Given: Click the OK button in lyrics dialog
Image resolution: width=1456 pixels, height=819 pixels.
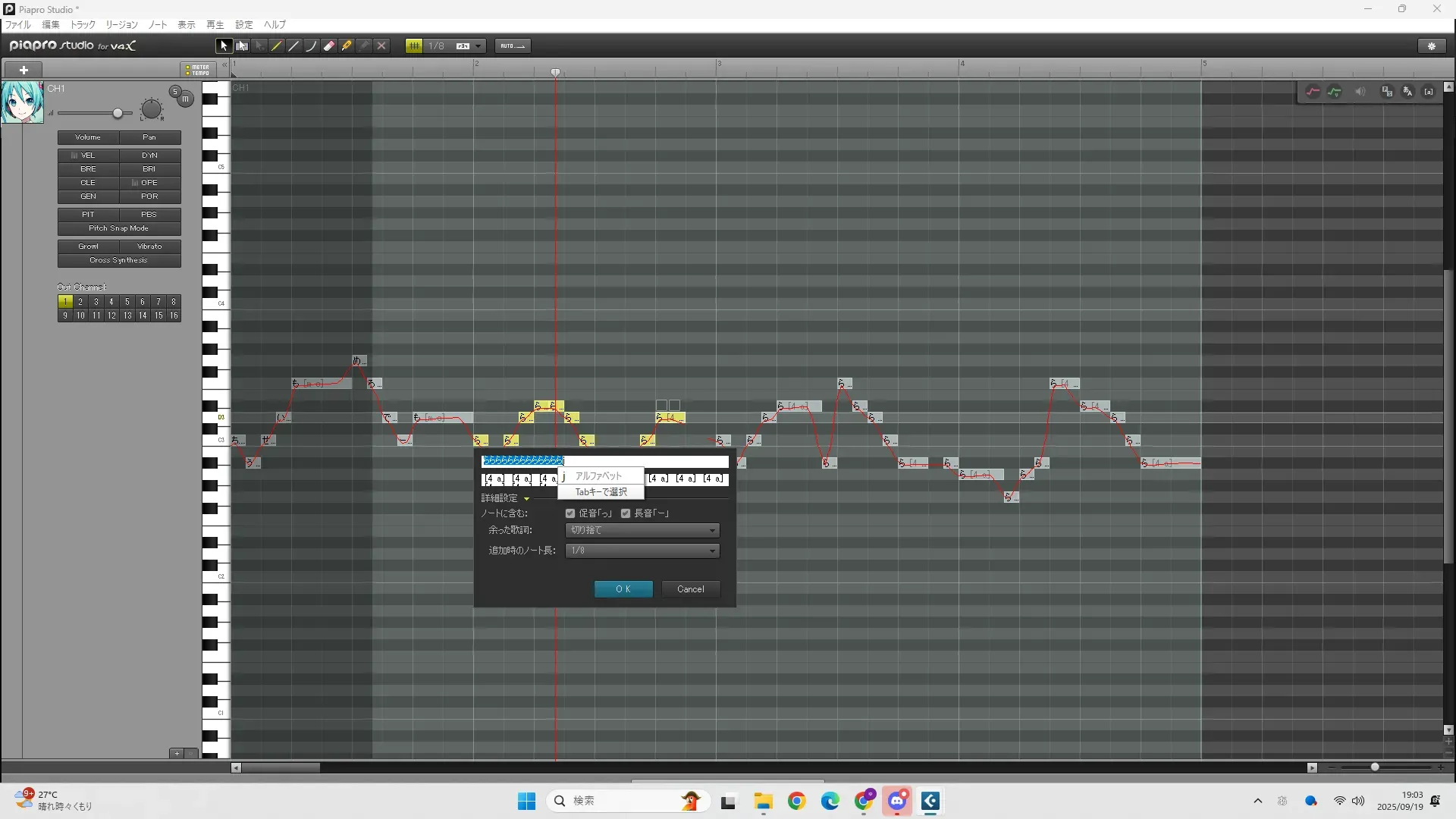Looking at the screenshot, I should point(623,589).
